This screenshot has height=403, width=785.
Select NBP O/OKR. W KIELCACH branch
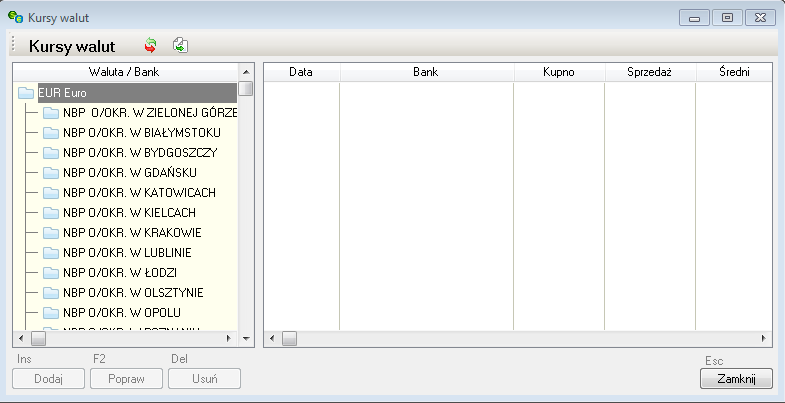(x=129, y=213)
